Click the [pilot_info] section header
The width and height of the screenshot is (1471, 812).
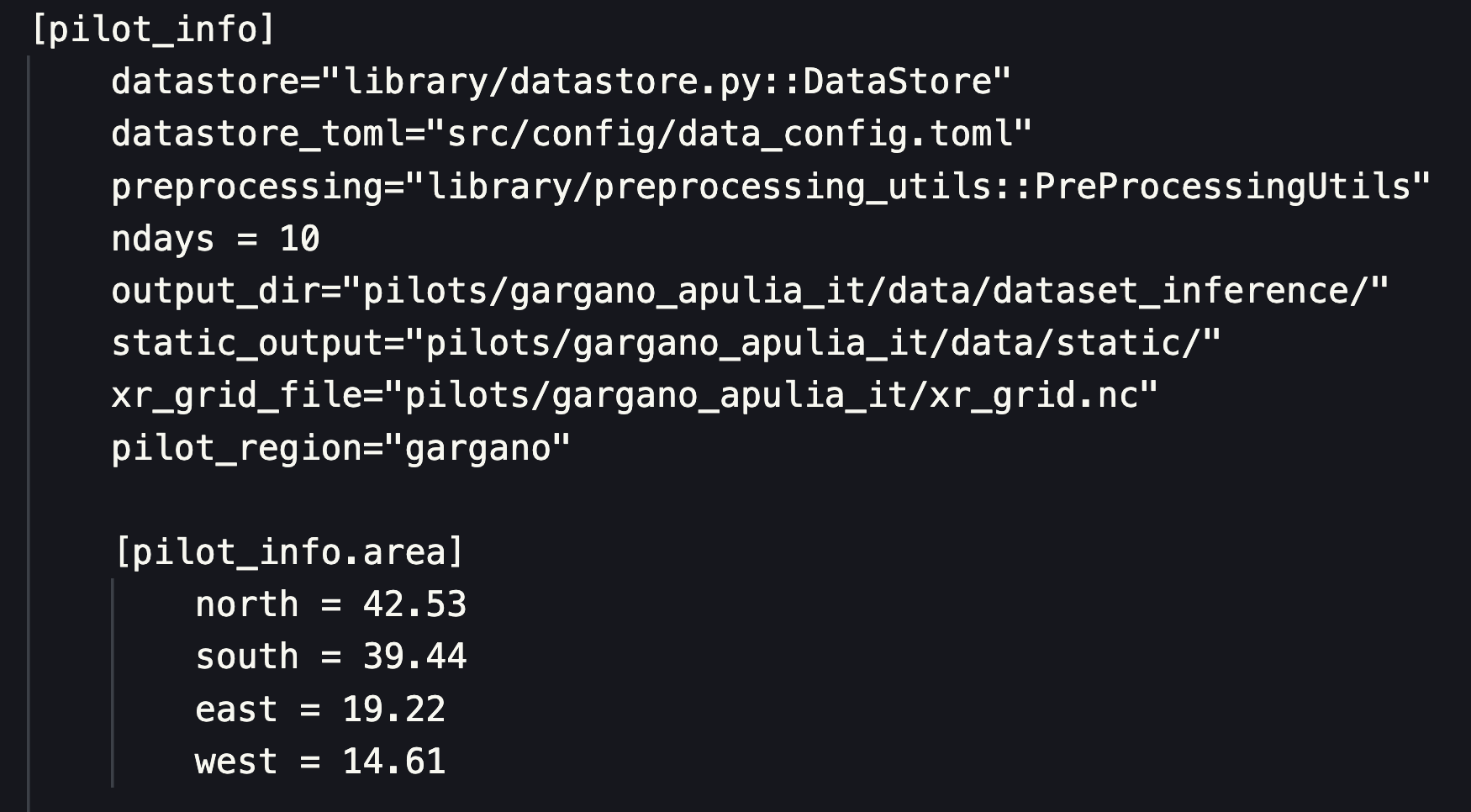pyautogui.click(x=153, y=29)
